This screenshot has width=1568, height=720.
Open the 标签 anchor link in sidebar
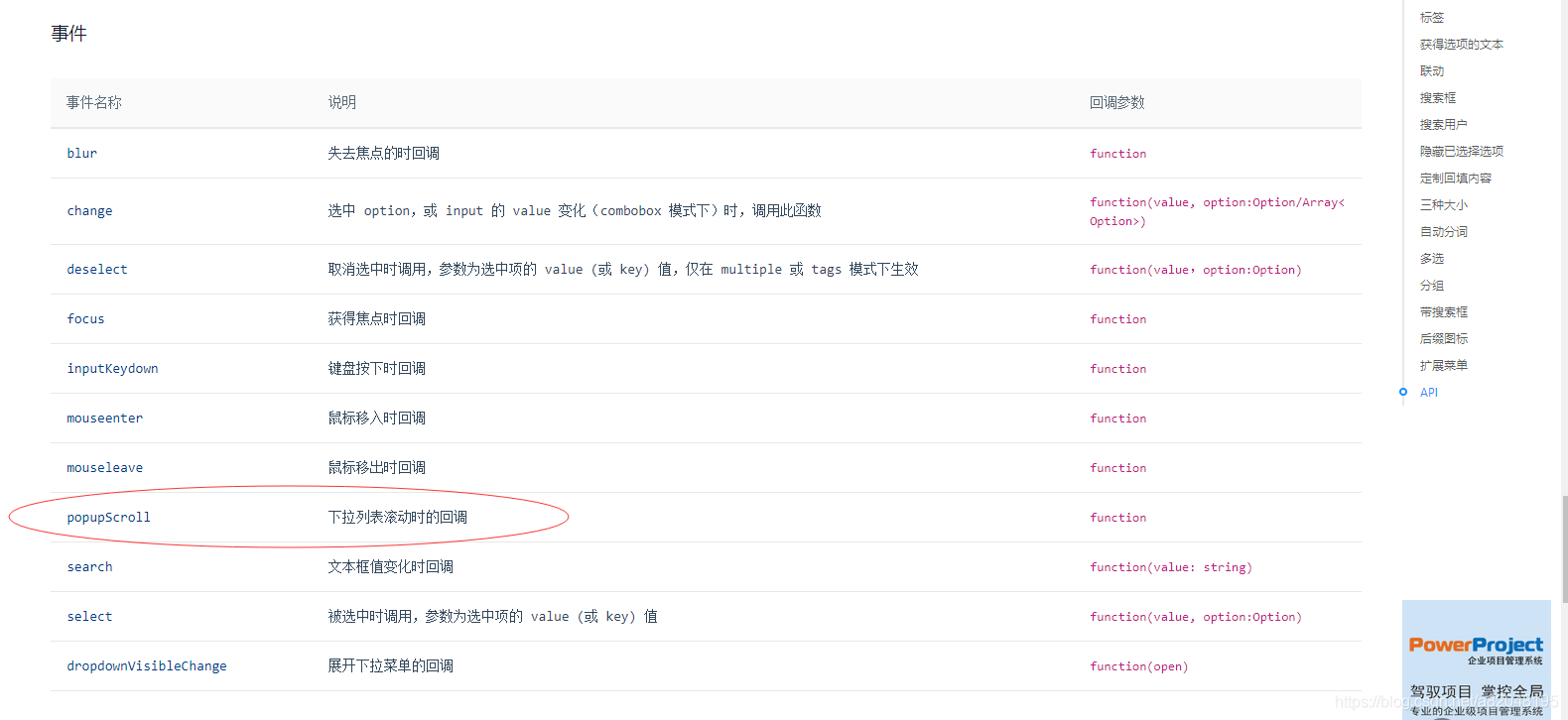(1431, 18)
